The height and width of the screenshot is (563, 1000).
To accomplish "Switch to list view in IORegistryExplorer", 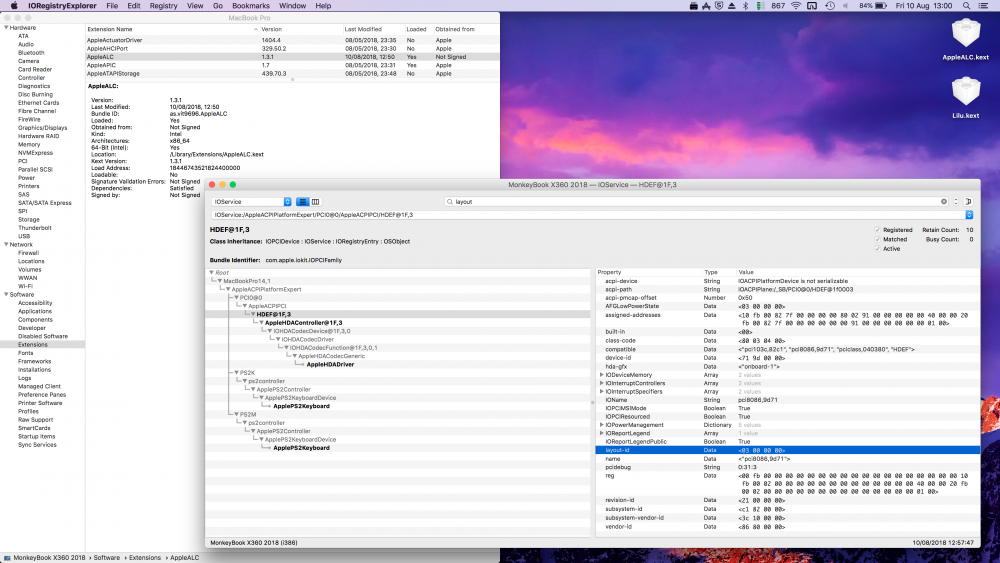I will (302, 201).
